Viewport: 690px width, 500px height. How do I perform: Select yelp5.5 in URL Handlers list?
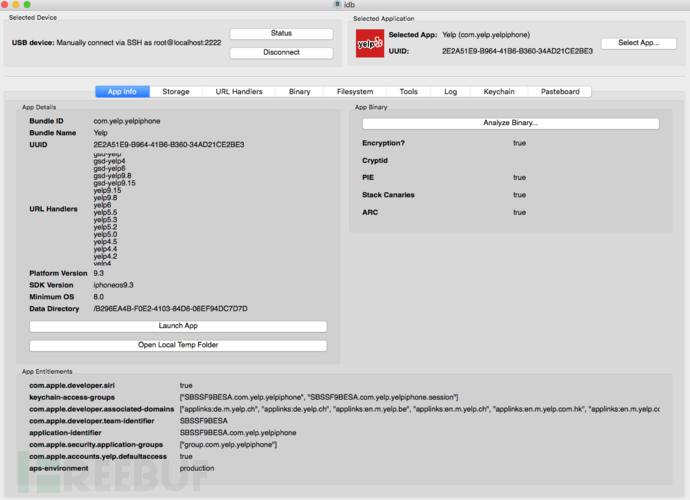[x=105, y=213]
